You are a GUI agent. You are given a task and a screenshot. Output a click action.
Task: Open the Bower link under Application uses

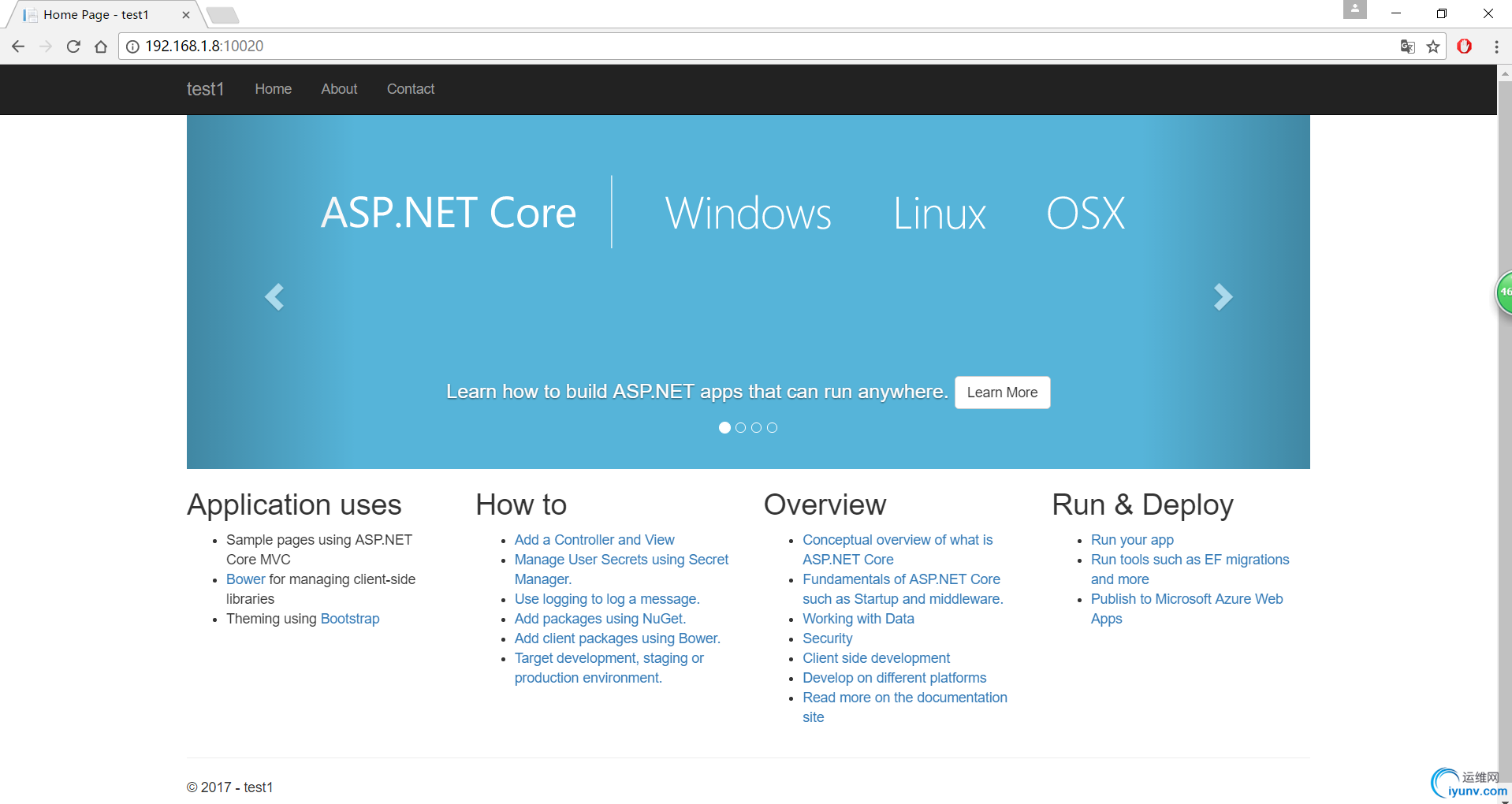tap(246, 579)
